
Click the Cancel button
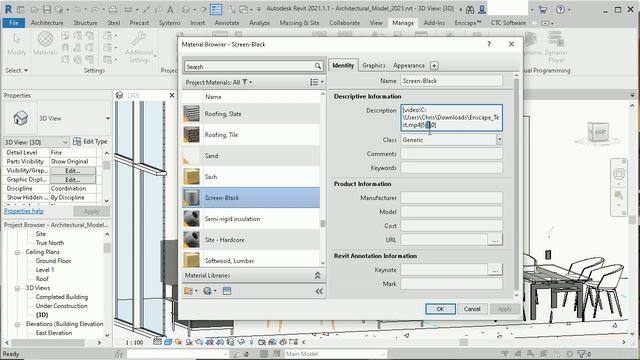coord(472,309)
